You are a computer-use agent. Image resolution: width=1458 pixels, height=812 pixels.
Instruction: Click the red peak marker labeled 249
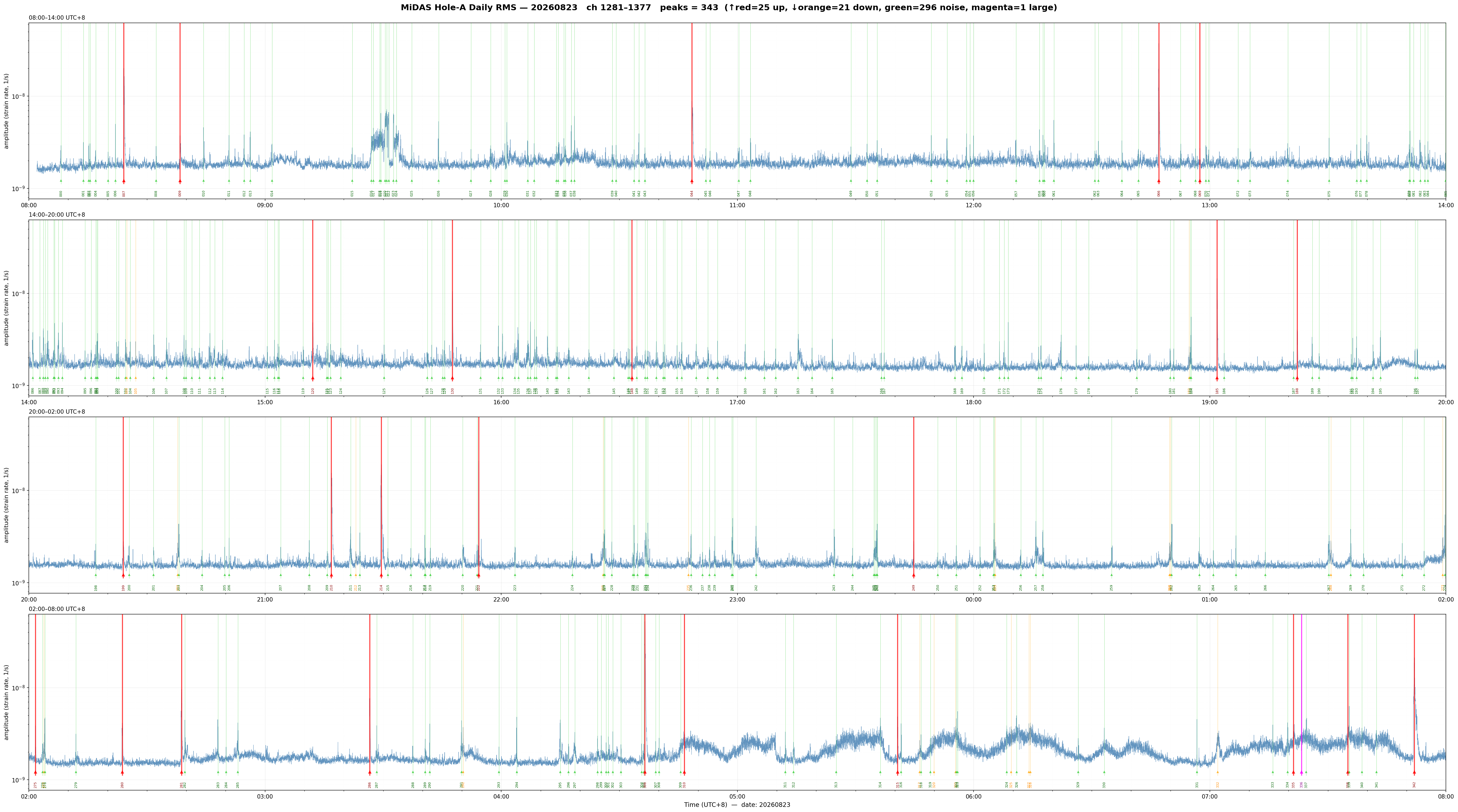click(914, 575)
